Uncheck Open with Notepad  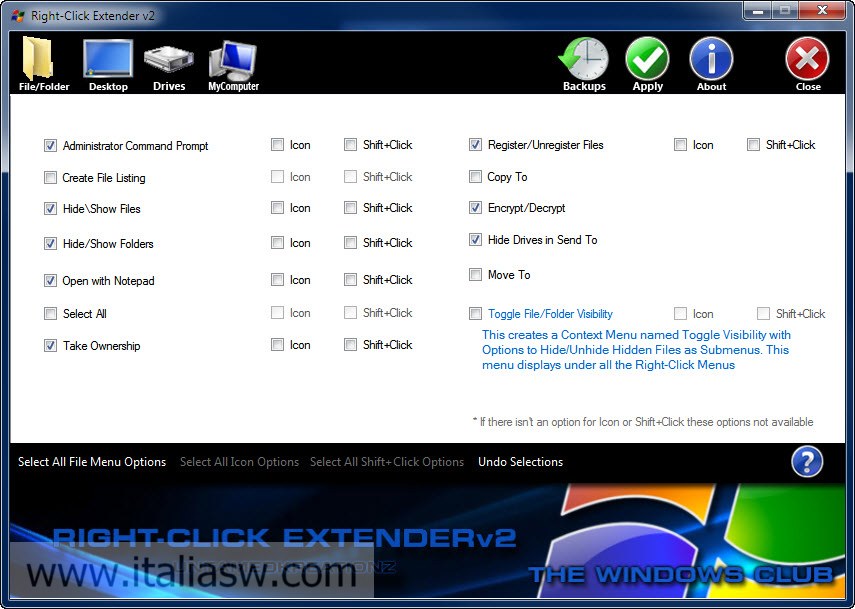pyautogui.click(x=50, y=281)
